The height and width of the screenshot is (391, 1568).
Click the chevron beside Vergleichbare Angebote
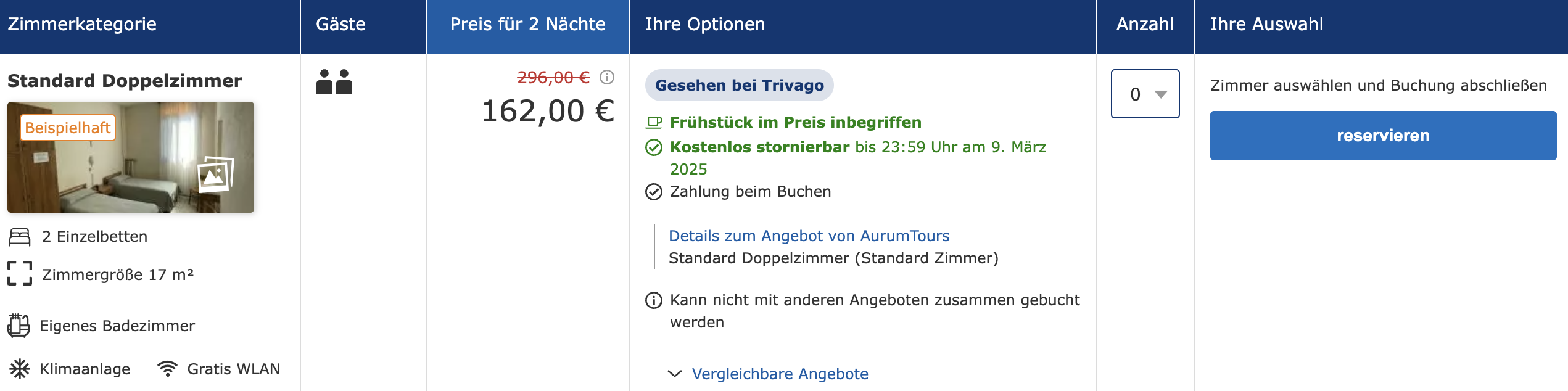coord(675,374)
